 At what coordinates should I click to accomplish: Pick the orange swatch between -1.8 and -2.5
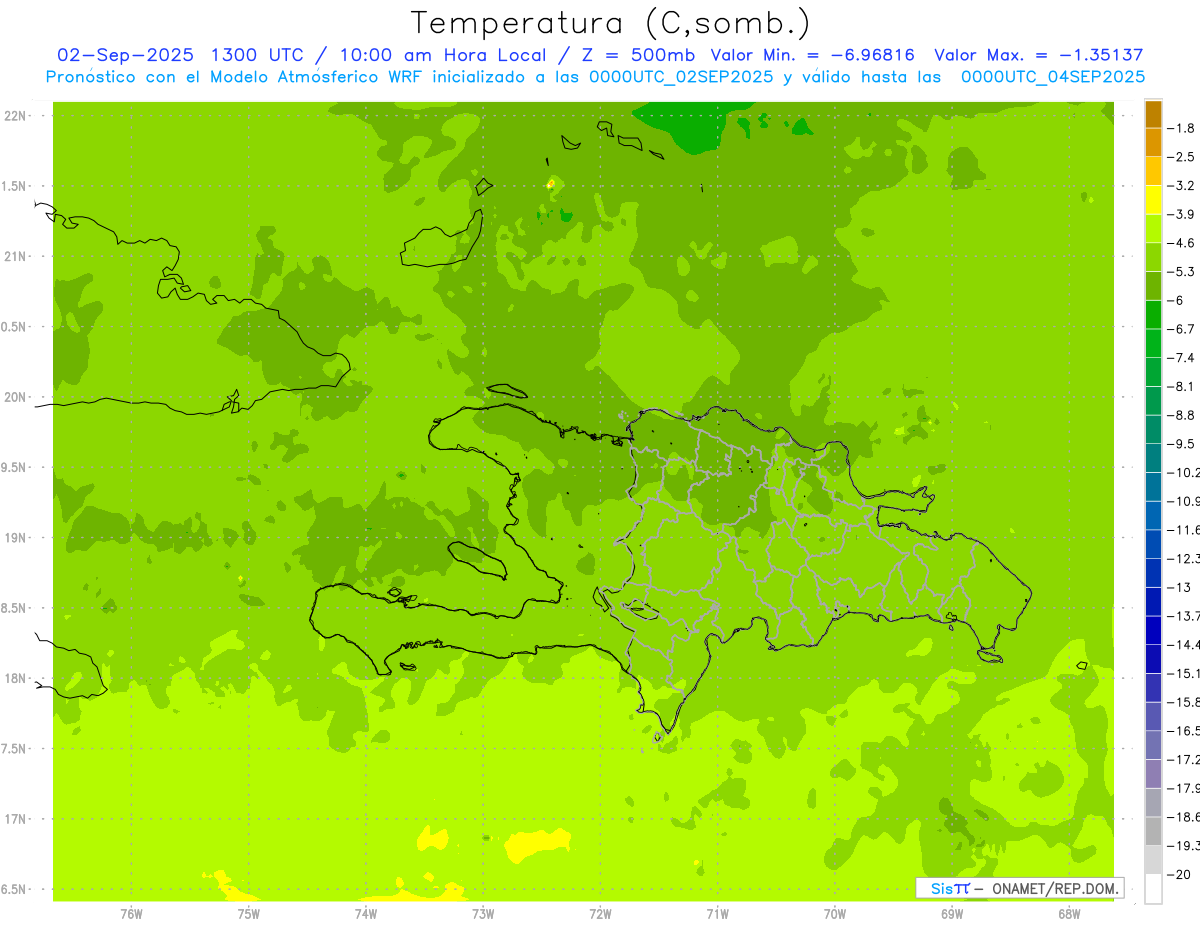pyautogui.click(x=1153, y=143)
